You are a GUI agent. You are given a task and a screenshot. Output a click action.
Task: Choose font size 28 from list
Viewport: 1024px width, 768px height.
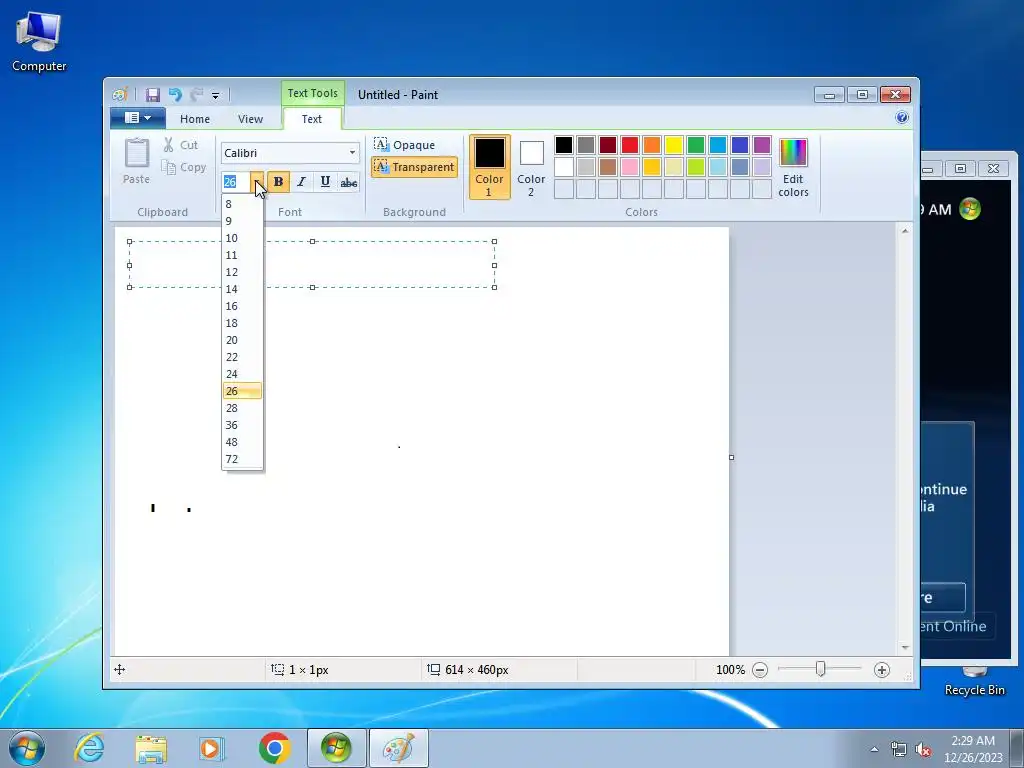point(242,408)
